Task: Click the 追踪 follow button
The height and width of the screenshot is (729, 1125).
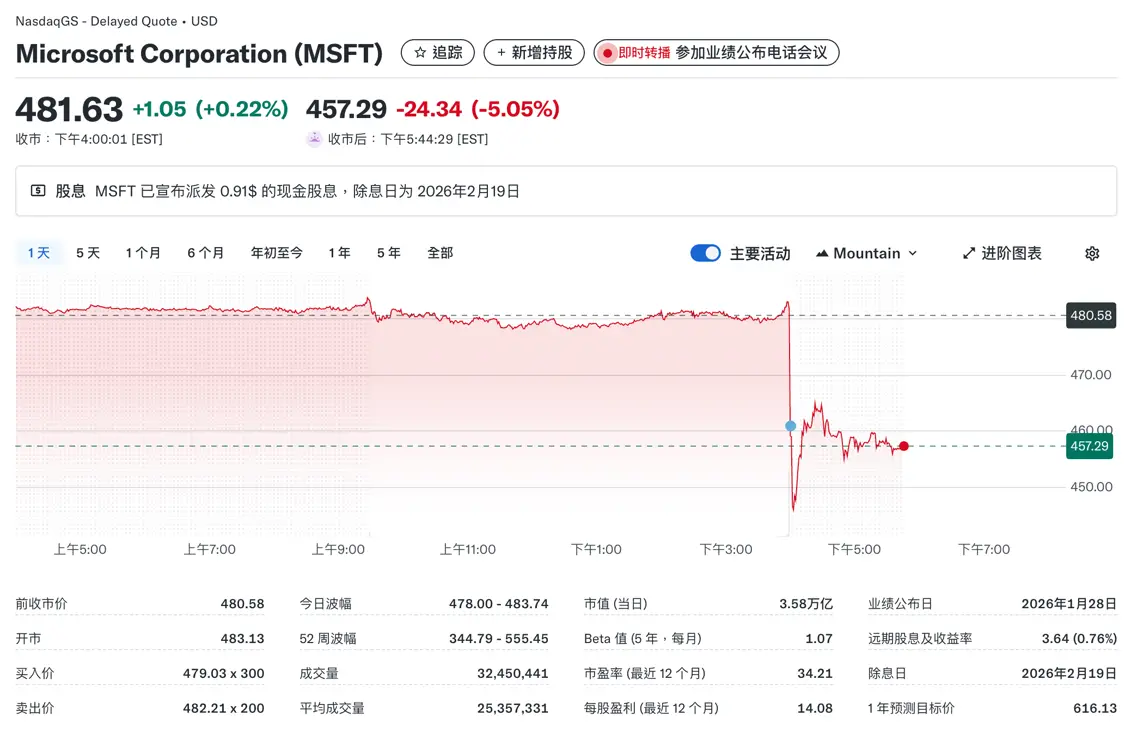Action: click(x=437, y=52)
